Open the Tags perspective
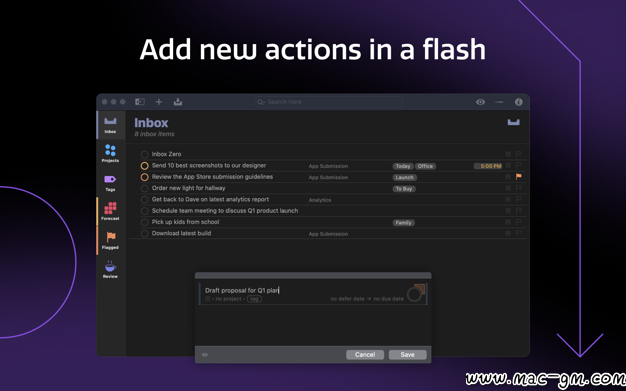The image size is (626, 391). tap(110, 183)
